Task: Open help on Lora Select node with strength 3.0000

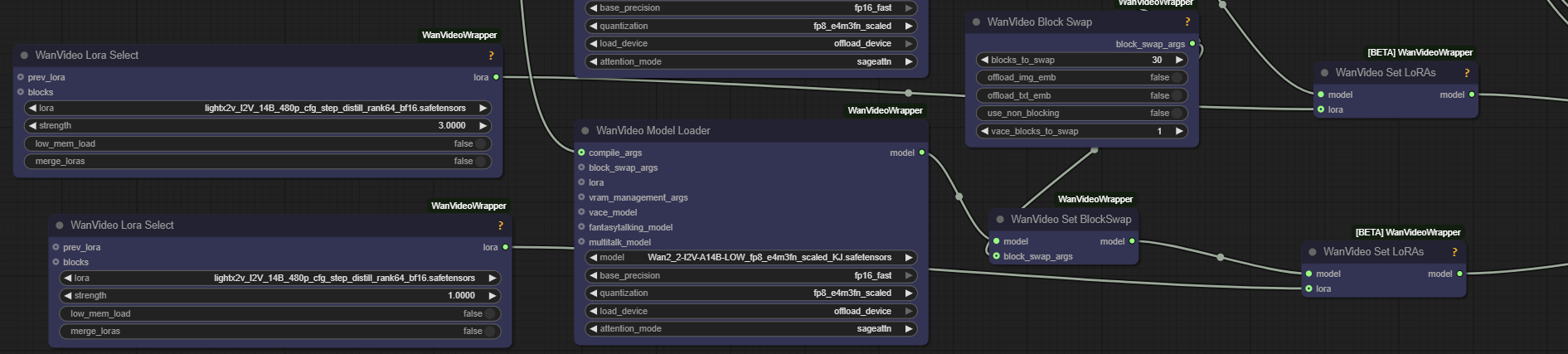Action: [491, 56]
